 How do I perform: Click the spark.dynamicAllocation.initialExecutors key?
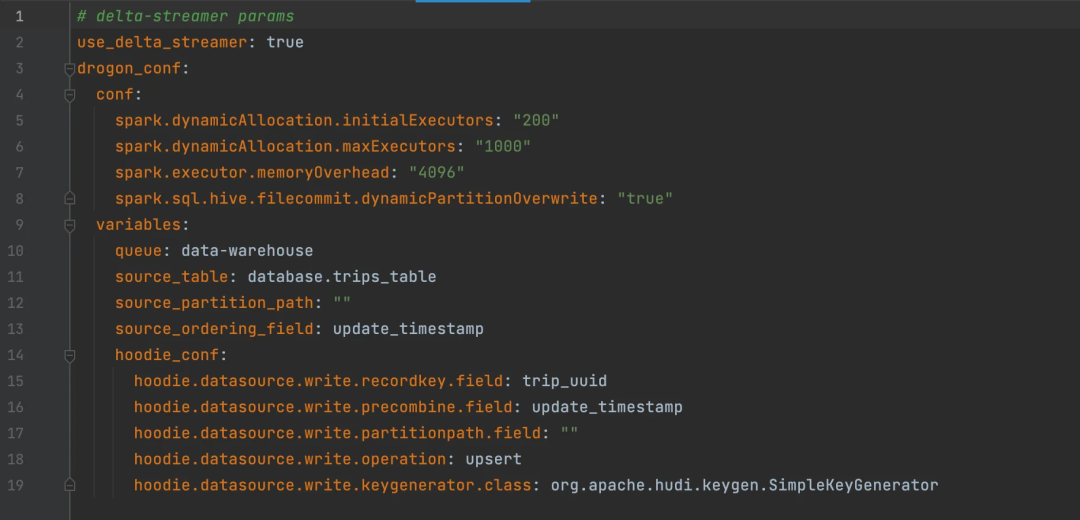[x=304, y=121]
